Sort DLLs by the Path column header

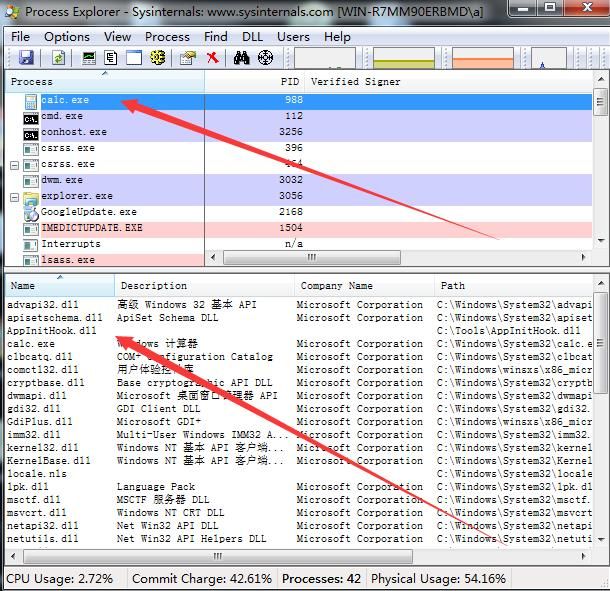click(x=514, y=286)
